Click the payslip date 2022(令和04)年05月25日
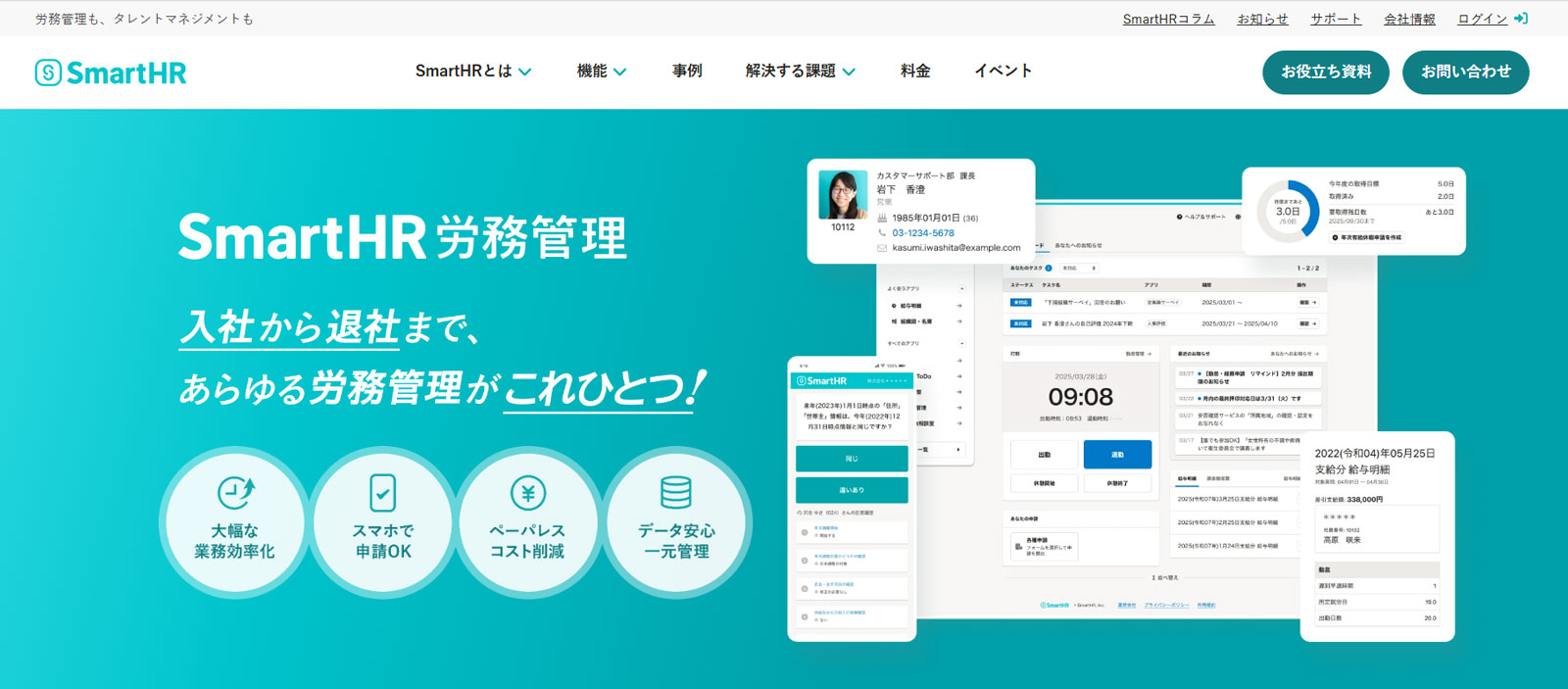Viewport: 1568px width, 689px height. coord(1375,454)
